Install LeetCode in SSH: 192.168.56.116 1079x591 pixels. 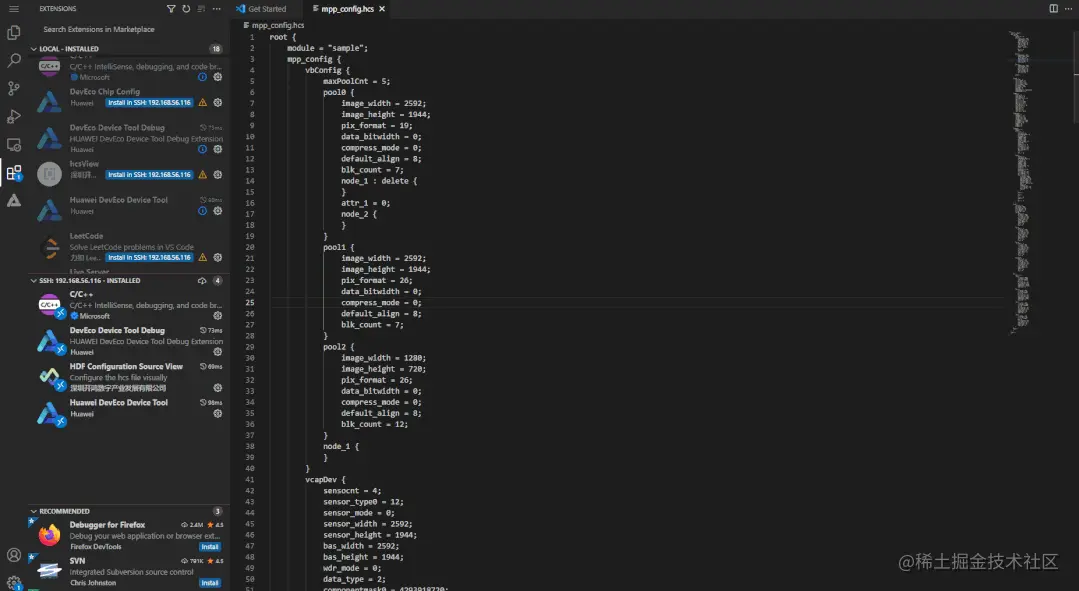(149, 257)
